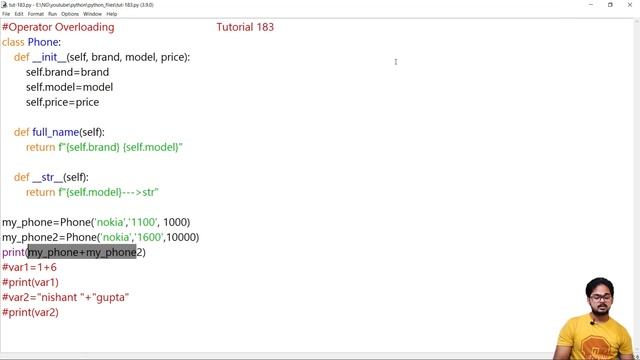Open the Options menu

pos(70,14)
